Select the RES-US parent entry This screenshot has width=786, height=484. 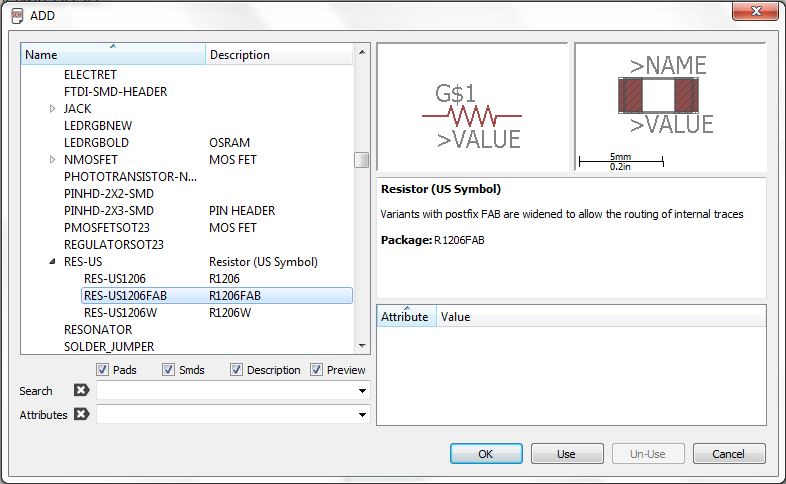83,262
